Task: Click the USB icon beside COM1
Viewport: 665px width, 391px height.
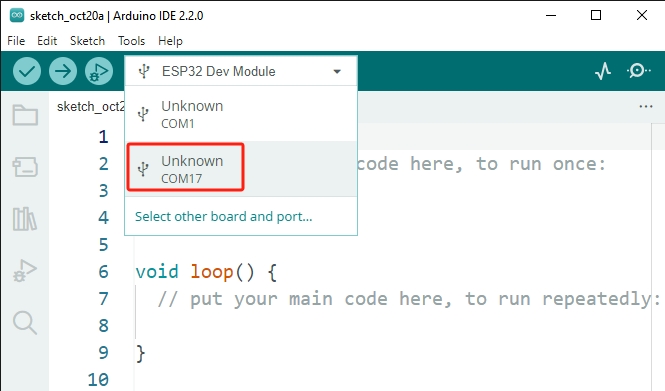Action: coord(143,114)
